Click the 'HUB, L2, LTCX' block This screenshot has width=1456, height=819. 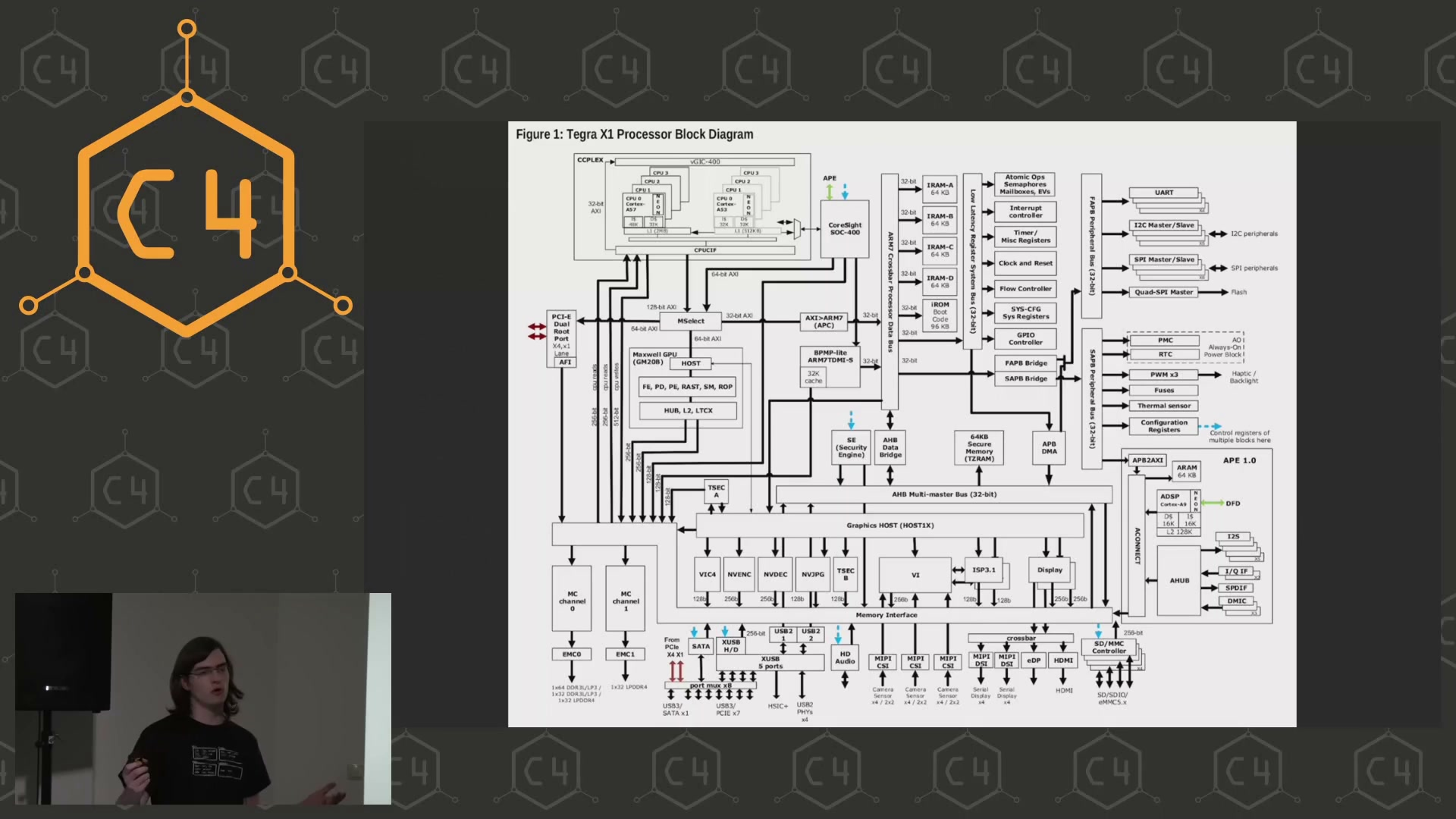(x=688, y=410)
